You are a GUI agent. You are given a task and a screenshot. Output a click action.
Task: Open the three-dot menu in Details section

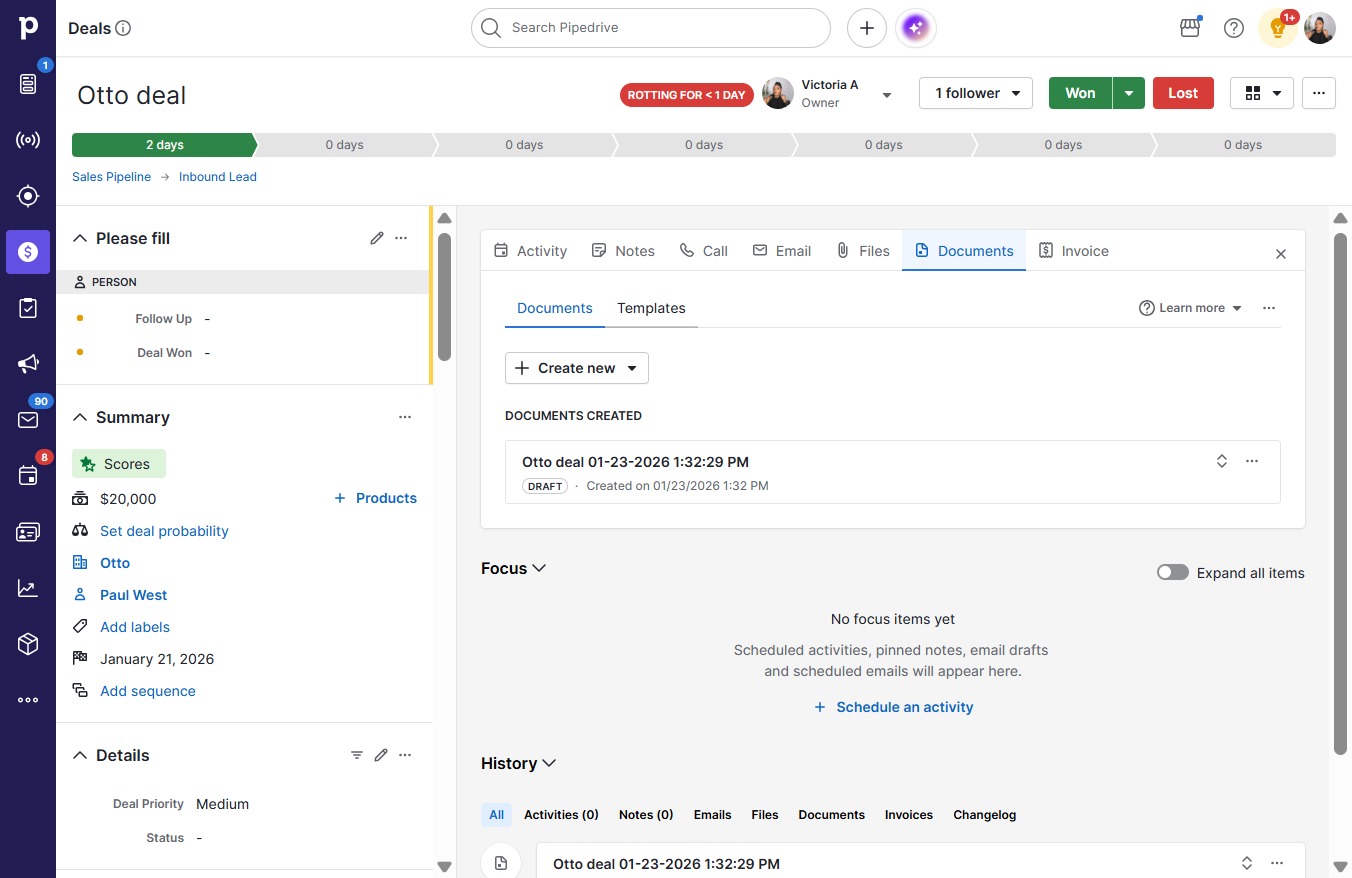(405, 755)
